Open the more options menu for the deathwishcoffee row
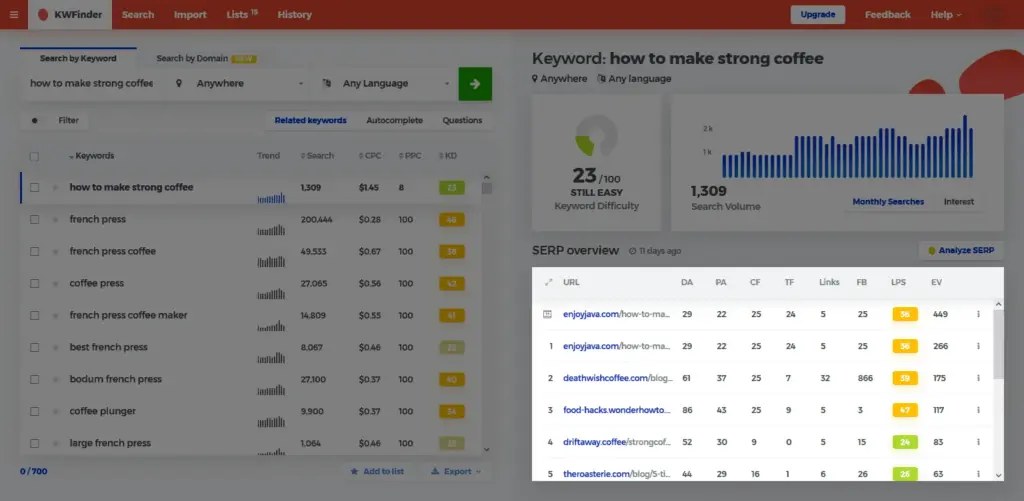The width and height of the screenshot is (1024, 501). coord(978,378)
